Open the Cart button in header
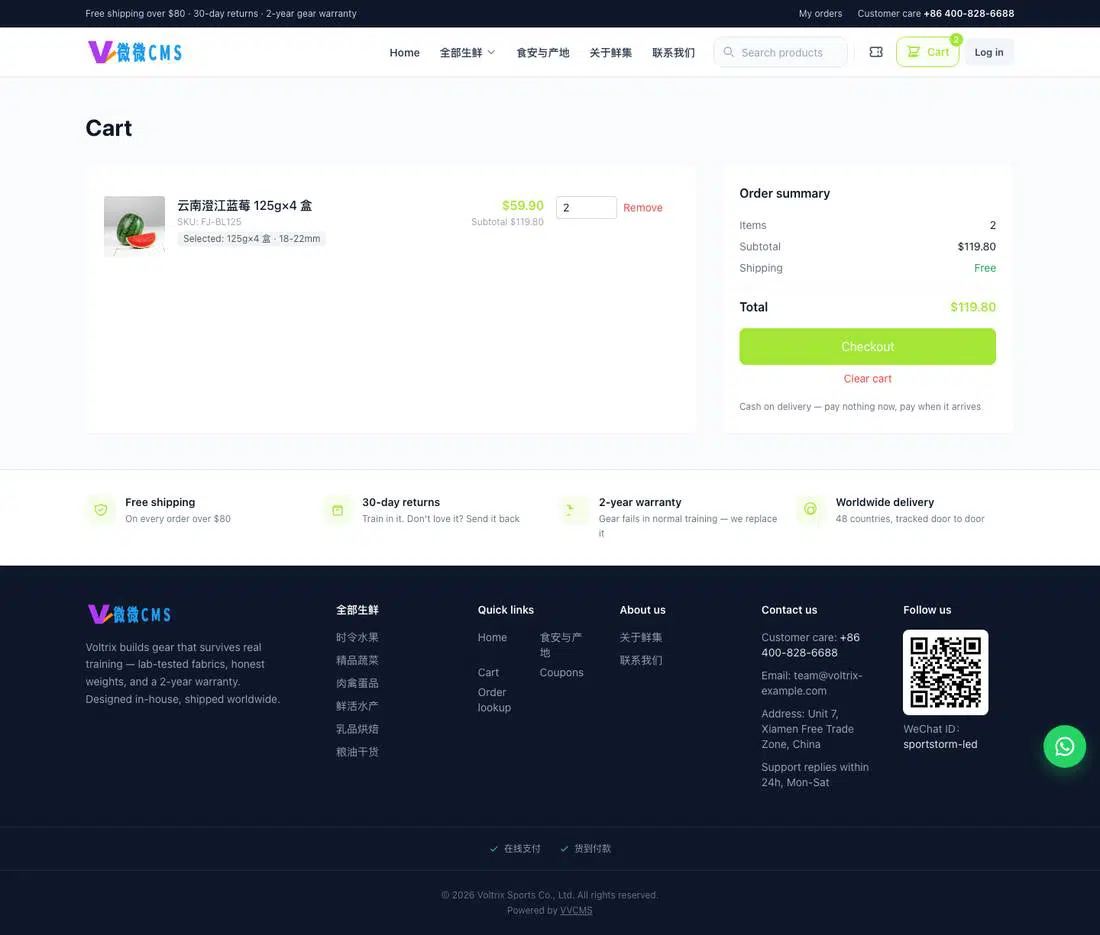Viewport: 1100px width, 935px height. [x=927, y=52]
